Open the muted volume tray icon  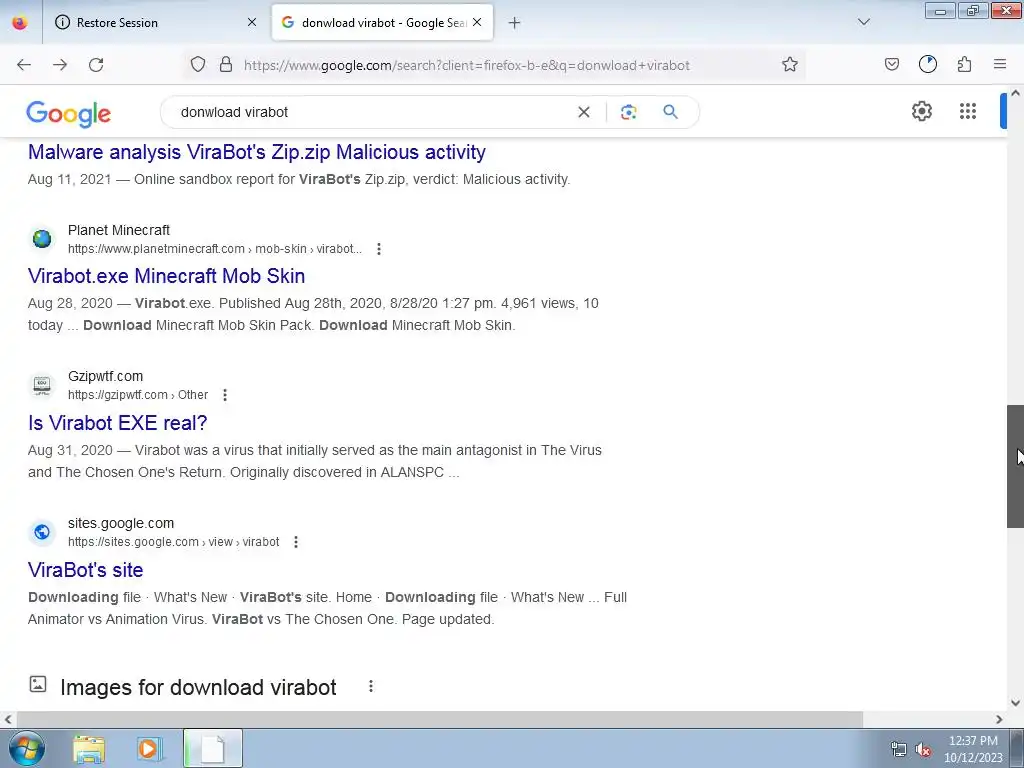pos(923,750)
